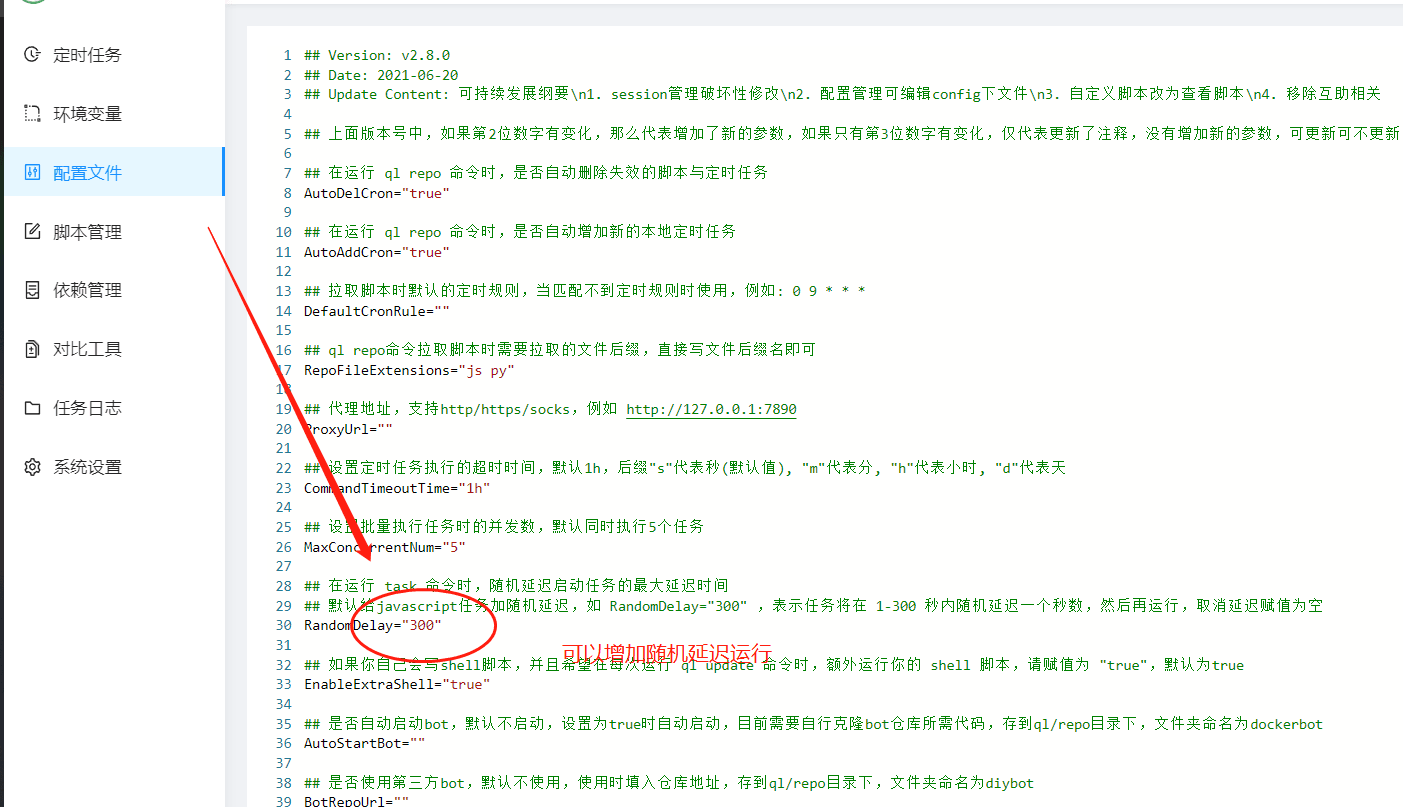Click line number 14 in the gutter
This screenshot has width=1403, height=807.
click(x=283, y=311)
